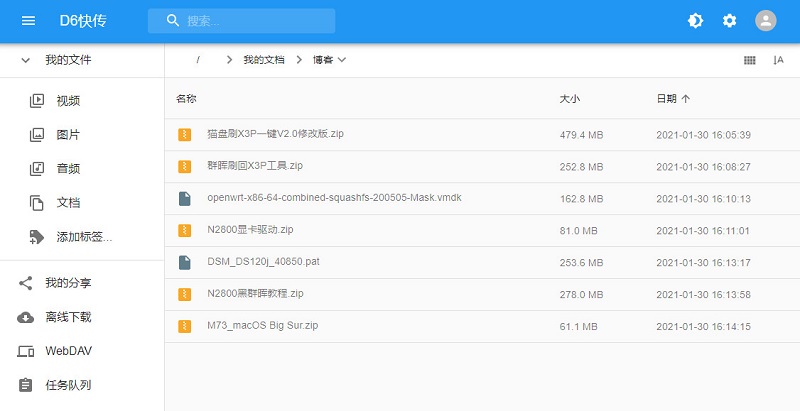Click the user avatar icon

pos(765,21)
